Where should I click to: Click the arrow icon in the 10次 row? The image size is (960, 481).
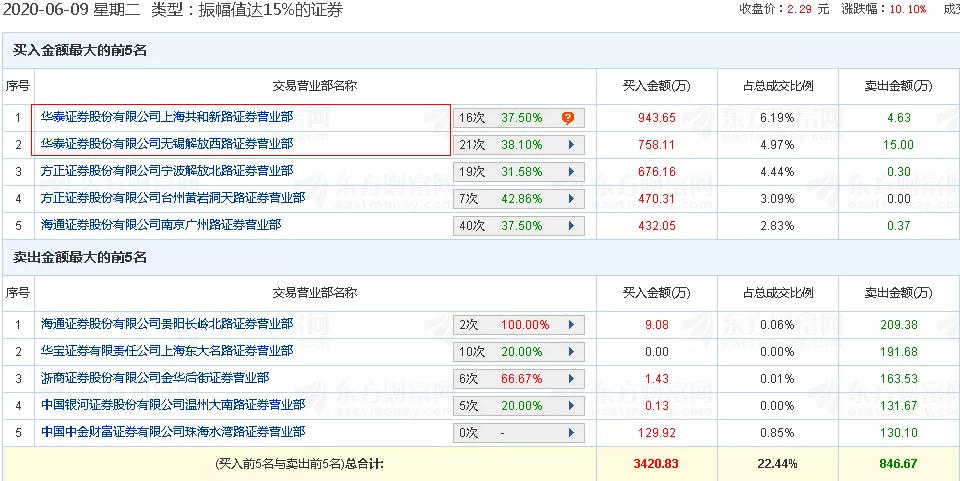click(570, 352)
